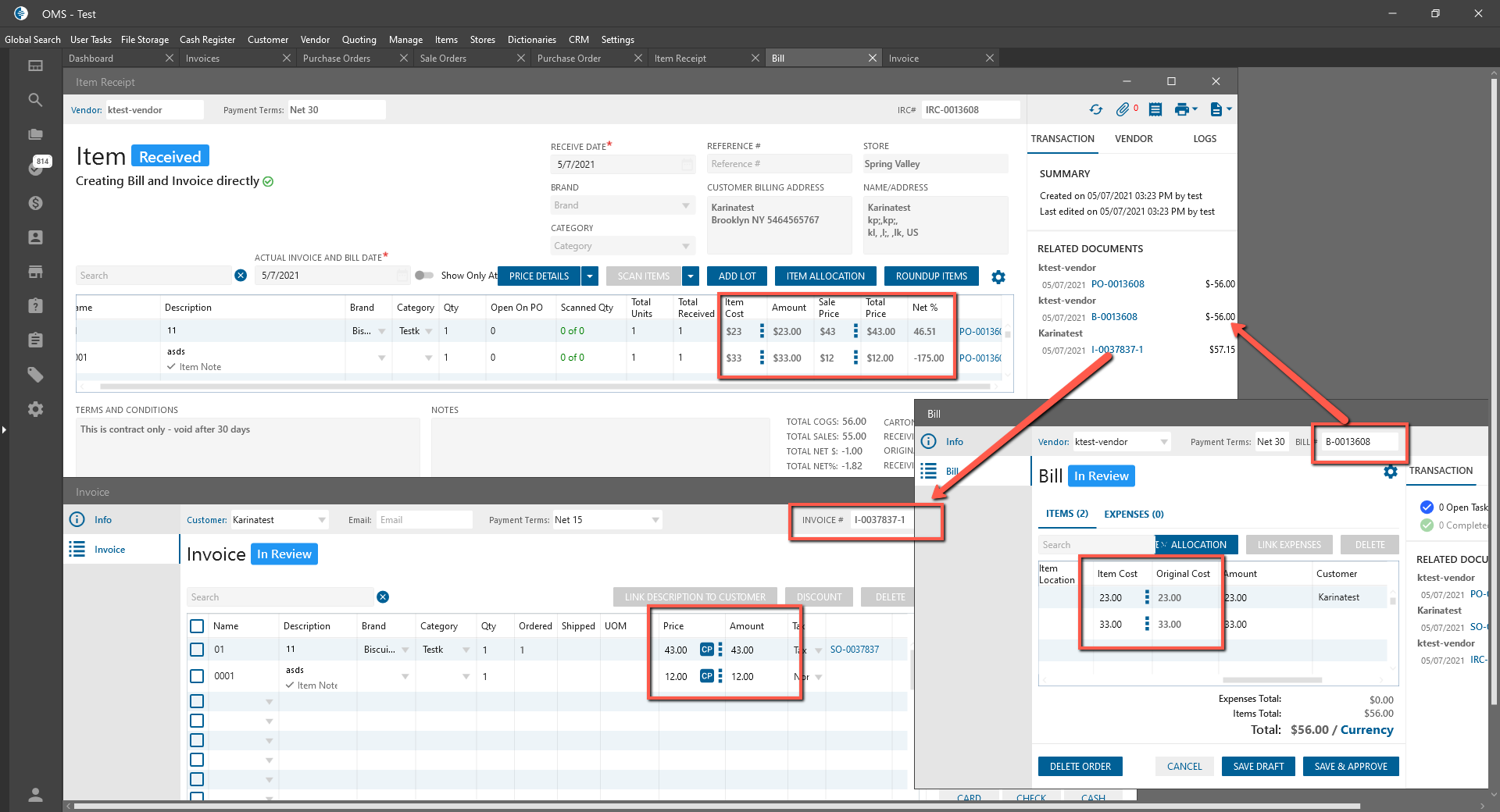Toggle the Show Only switch

coord(424,276)
